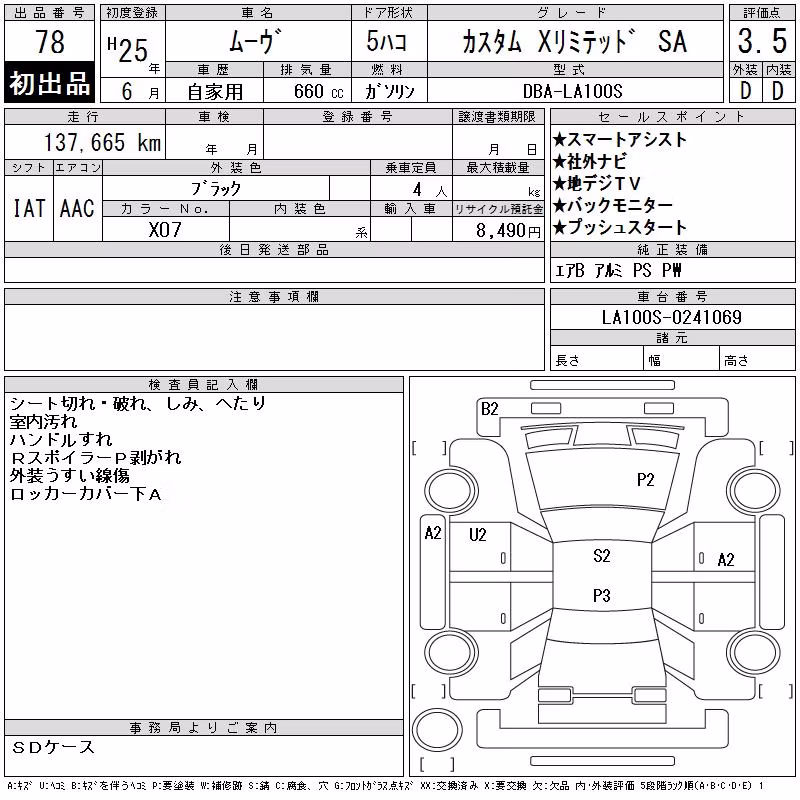800x800 pixels.
Task: Click the color number "X07"
Action: point(165,230)
